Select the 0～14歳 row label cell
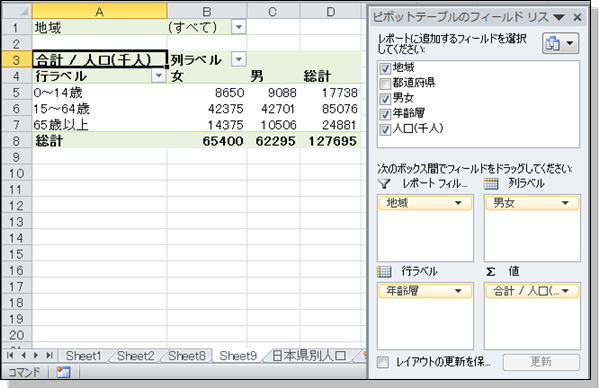This screenshot has height=388, width=599. (99, 92)
